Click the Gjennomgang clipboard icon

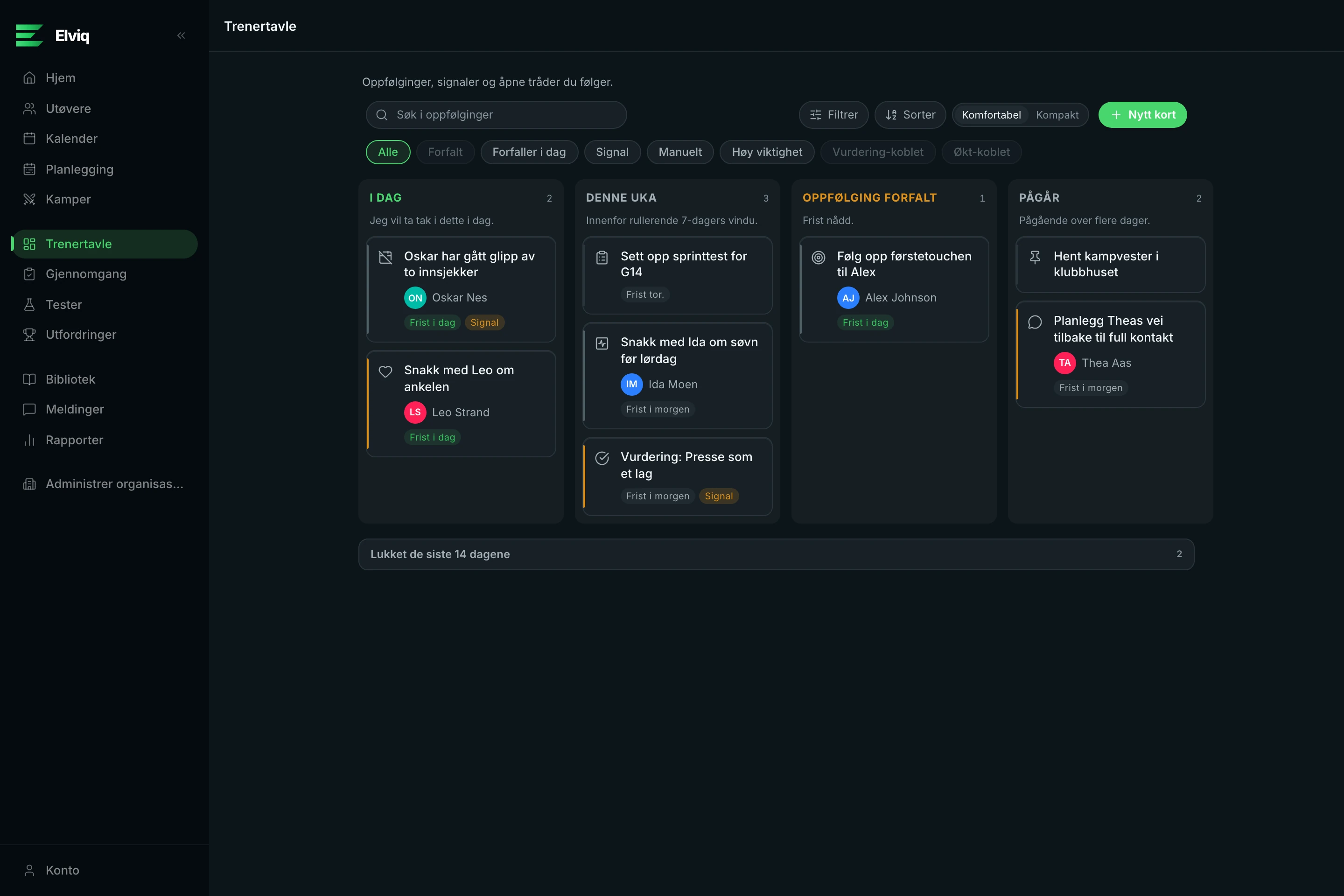tap(29, 274)
